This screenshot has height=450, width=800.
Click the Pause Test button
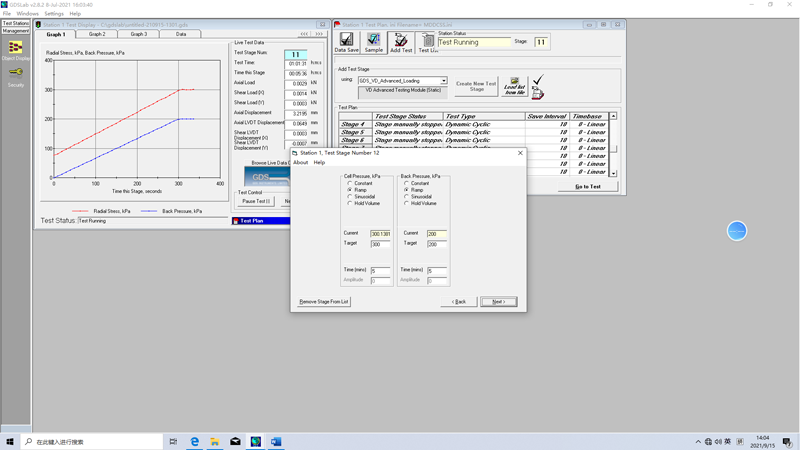(256, 202)
